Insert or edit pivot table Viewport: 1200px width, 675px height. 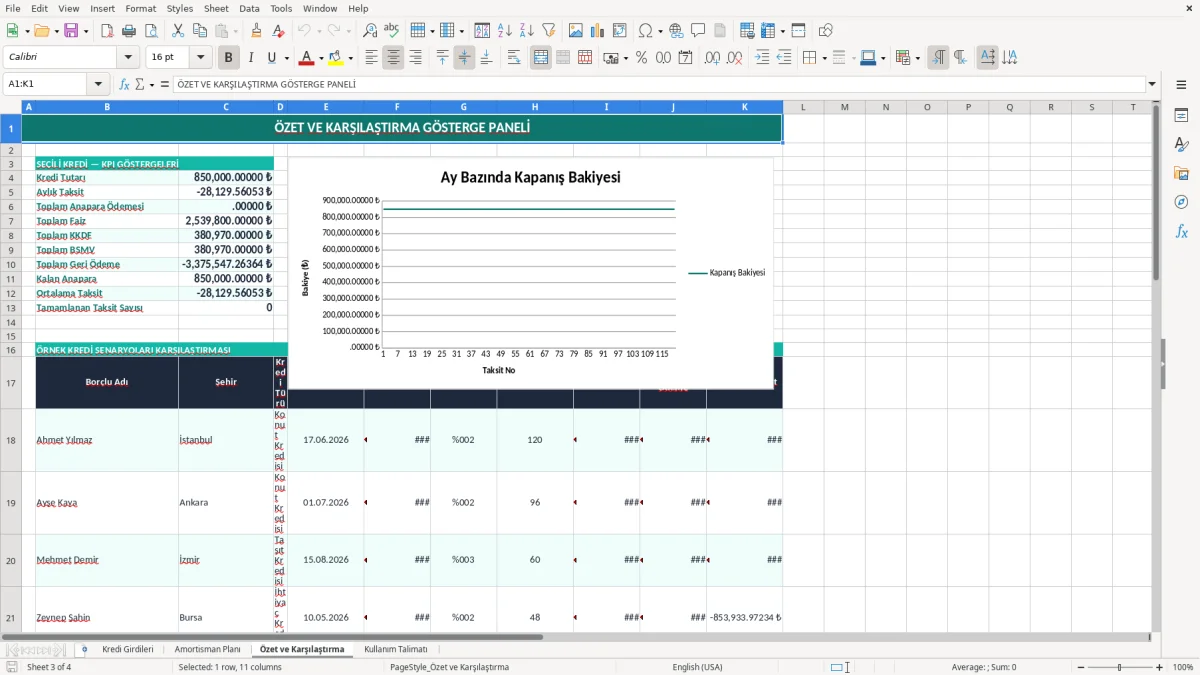(x=620, y=31)
